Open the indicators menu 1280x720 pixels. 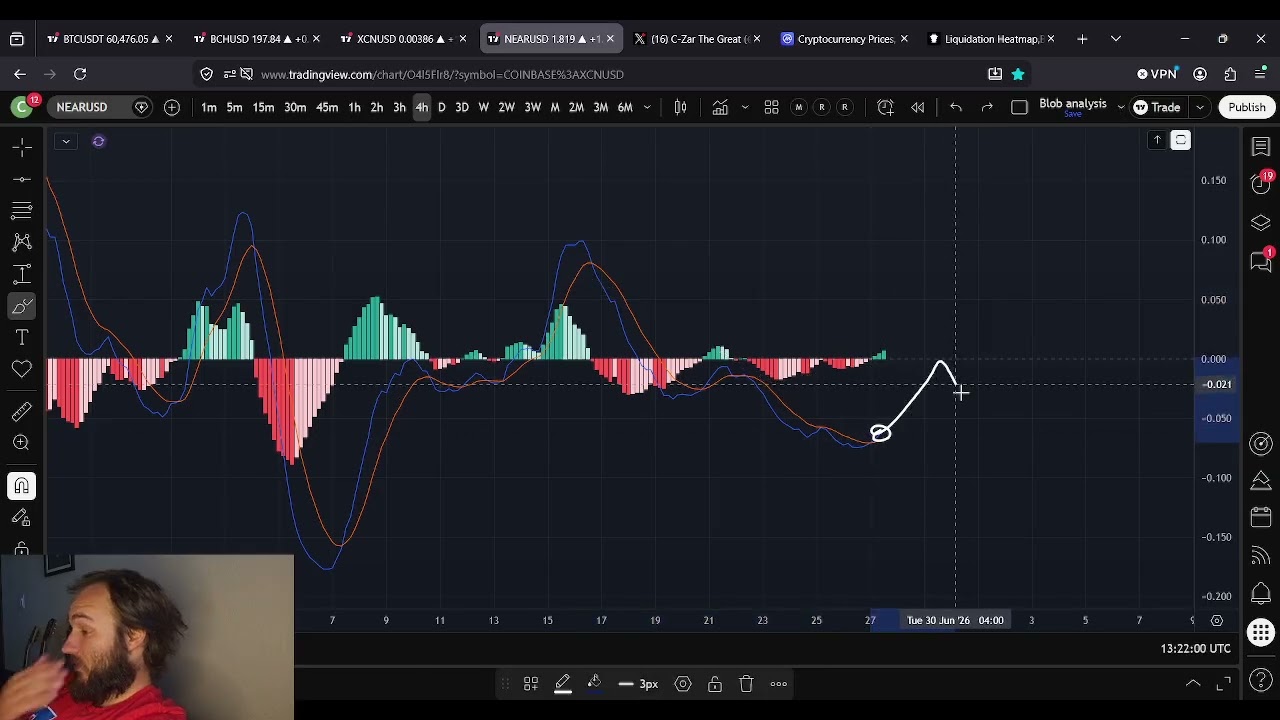(x=720, y=107)
